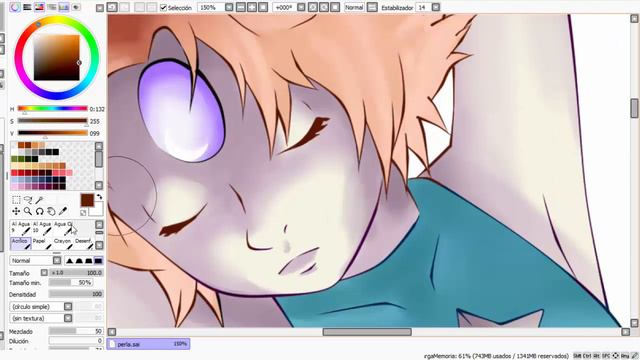Screen dimensions: 640x360
Task: Click the saturation-value square in the color wheel
Action: [x=57, y=58]
